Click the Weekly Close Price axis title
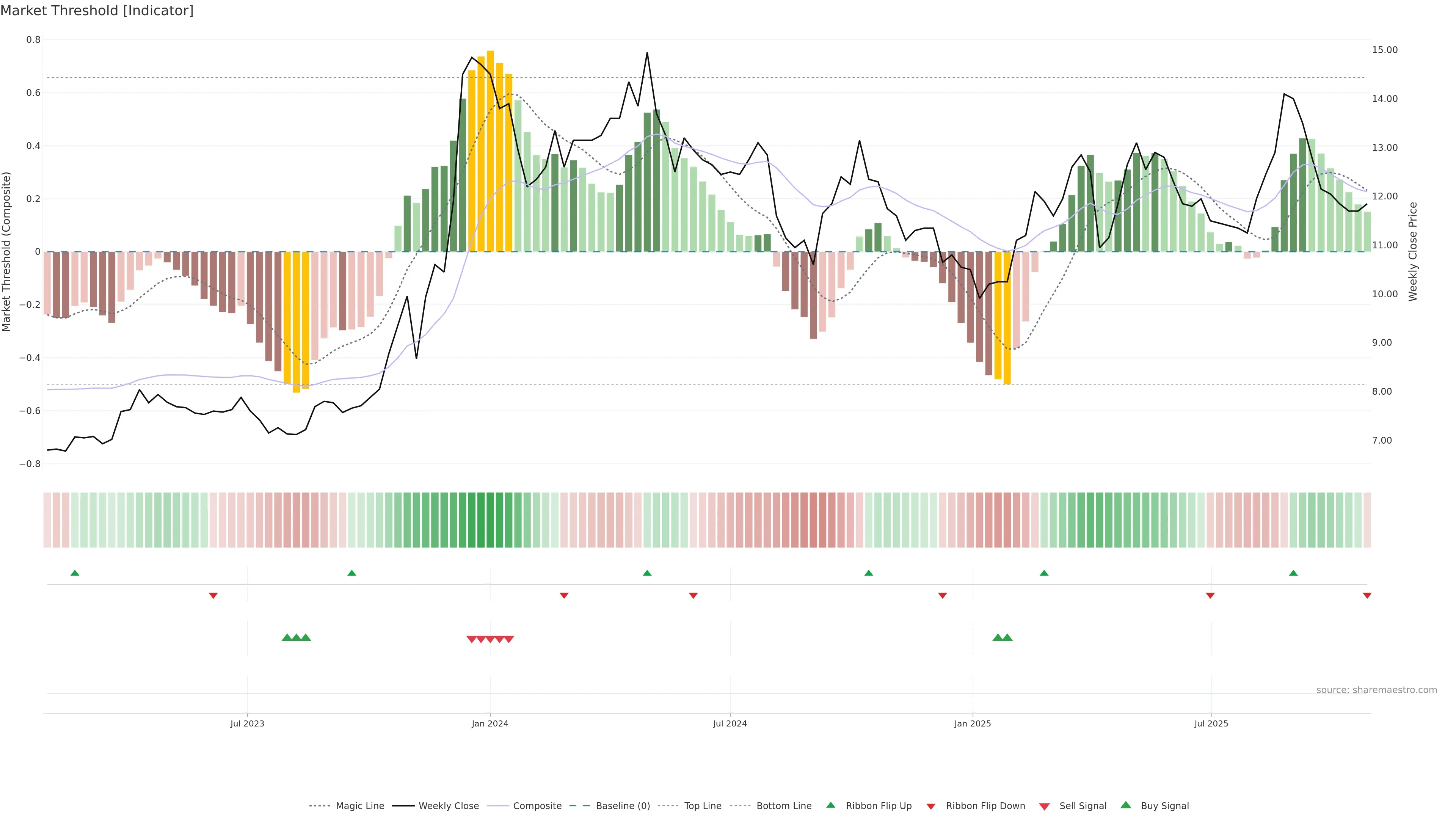This screenshot has width=1456, height=819. pyautogui.click(x=1413, y=251)
